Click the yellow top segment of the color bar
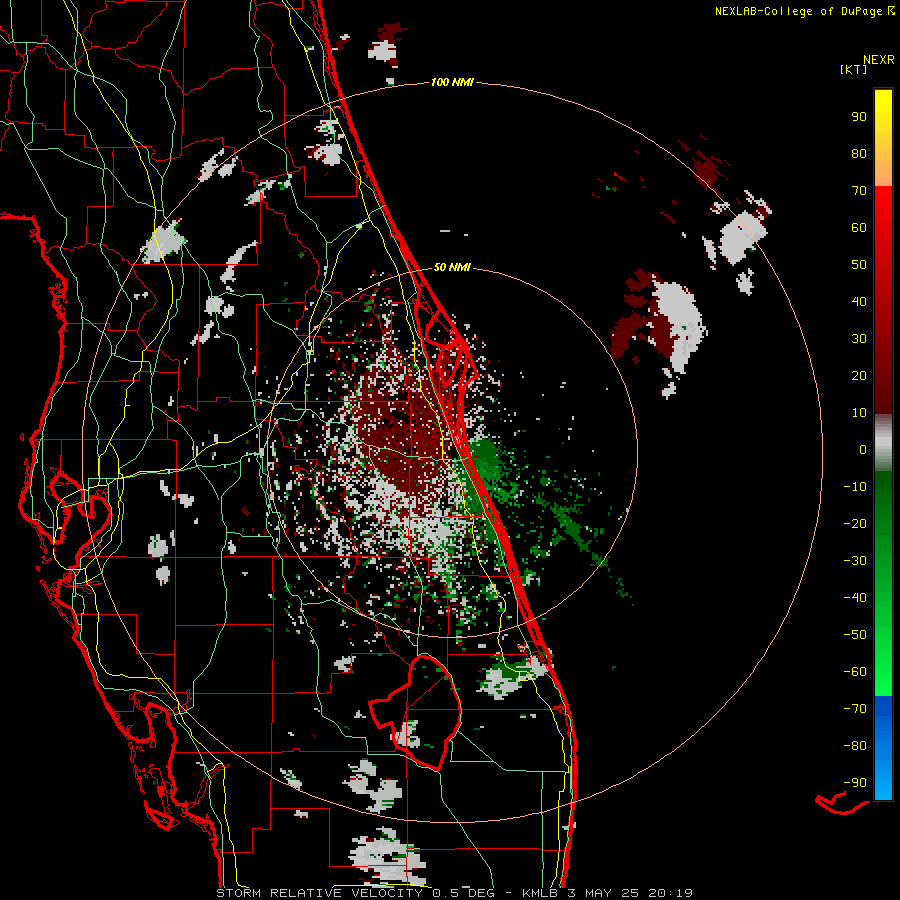This screenshot has height=900, width=900. pyautogui.click(x=883, y=138)
